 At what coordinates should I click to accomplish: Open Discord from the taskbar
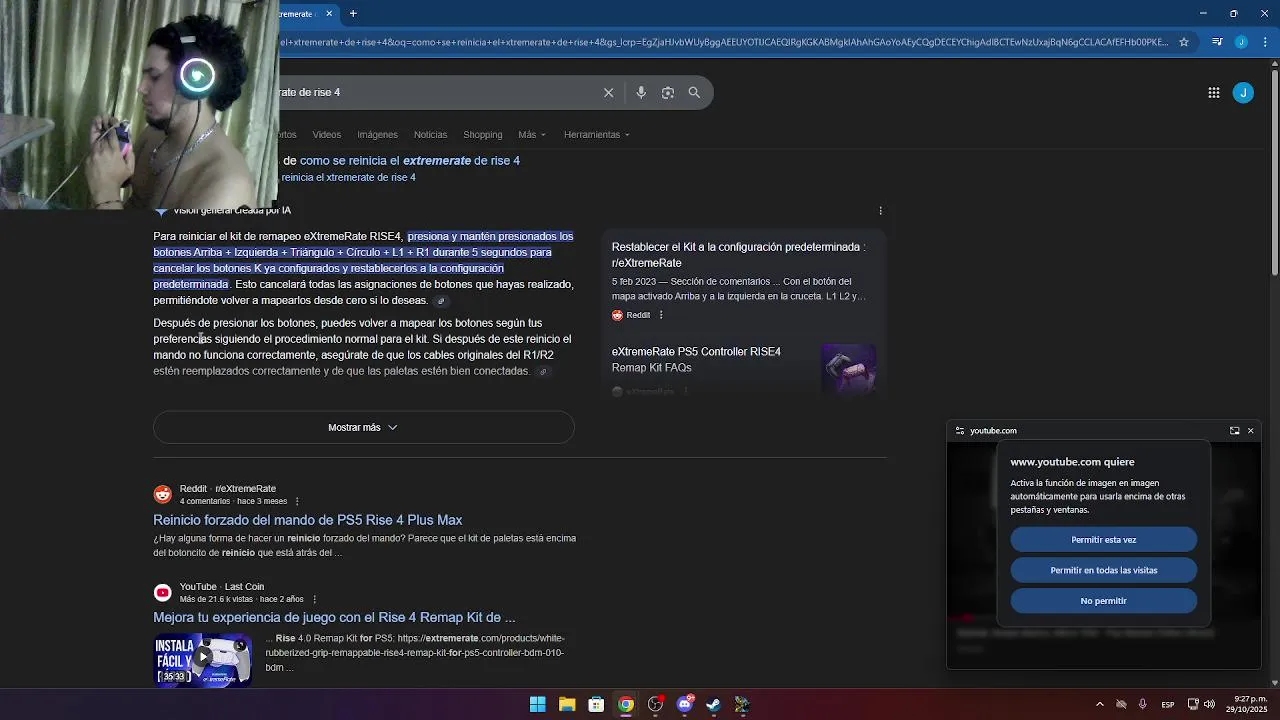(x=684, y=704)
